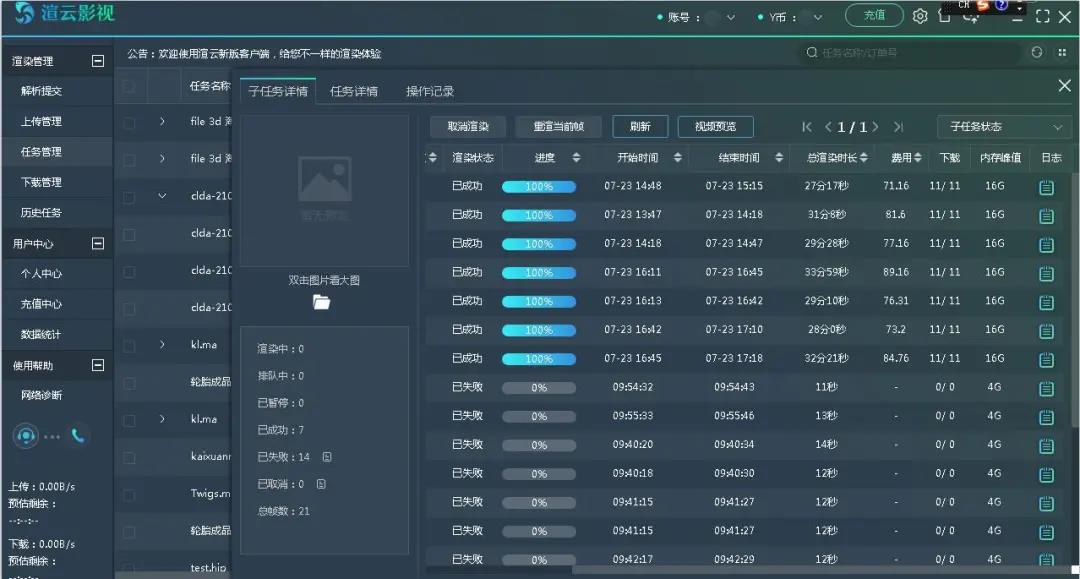Click the copy icon next to 已失败: 14
Viewport: 1080px width, 579px height.
coord(327,457)
